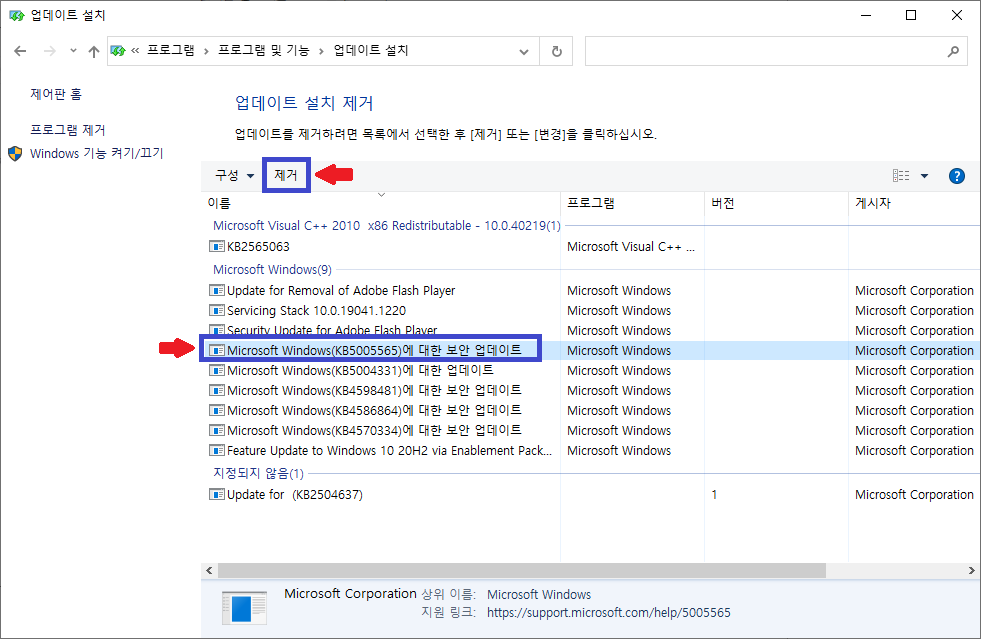Image resolution: width=981 pixels, height=639 pixels.
Task: Select Servicing Stack 10.0.19041.1220 entry
Action: [x=316, y=310]
